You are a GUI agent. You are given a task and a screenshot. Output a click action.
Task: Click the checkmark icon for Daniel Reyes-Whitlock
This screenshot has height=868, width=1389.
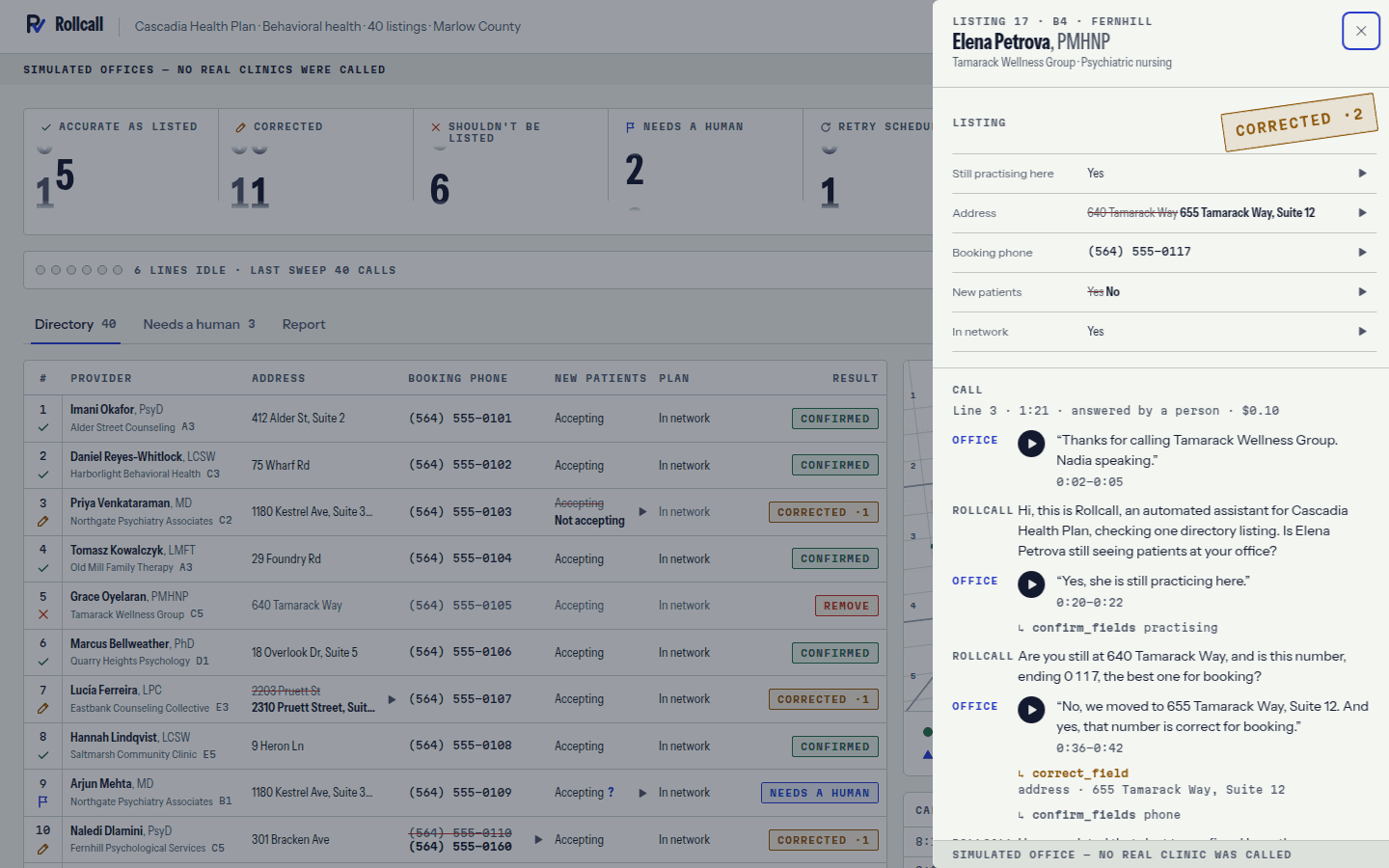point(43,475)
